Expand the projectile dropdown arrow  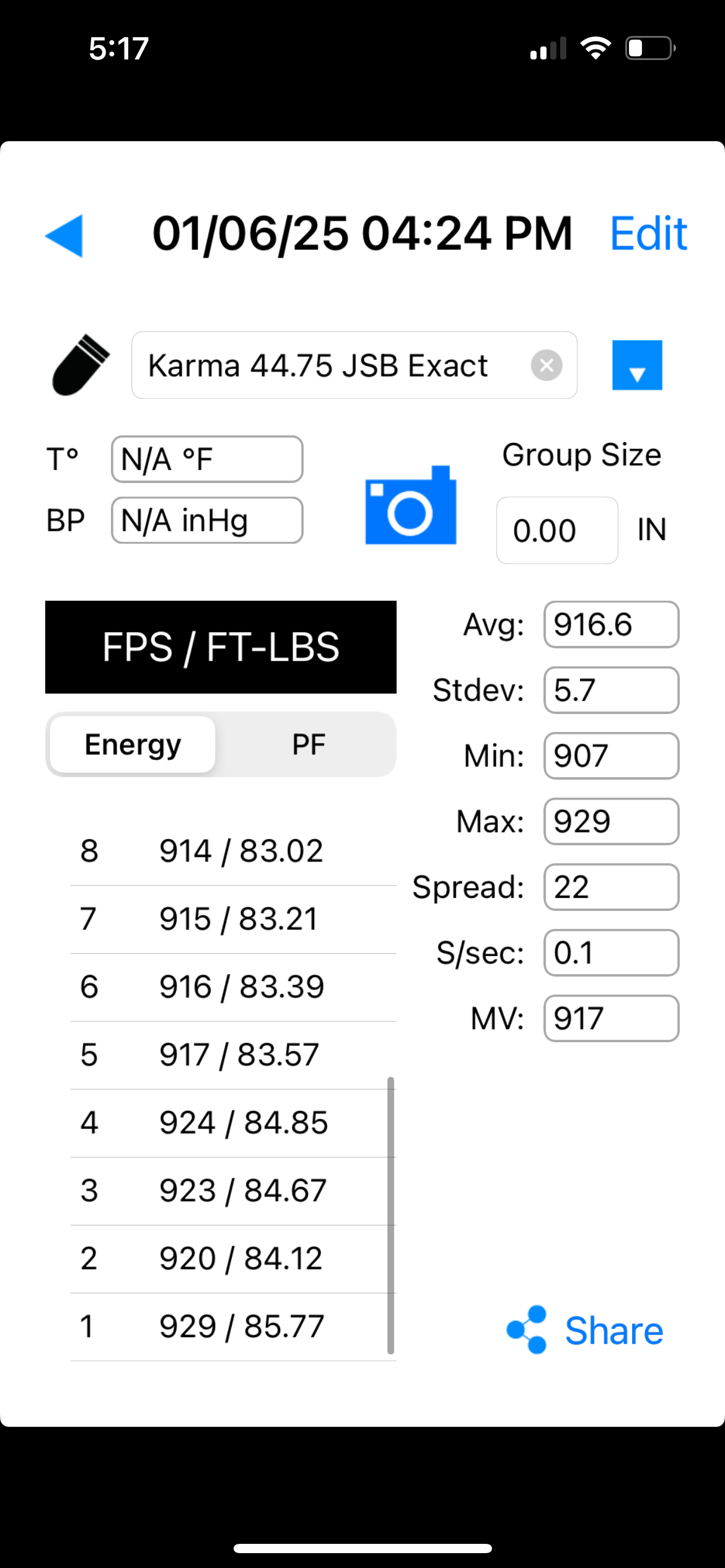point(637,365)
